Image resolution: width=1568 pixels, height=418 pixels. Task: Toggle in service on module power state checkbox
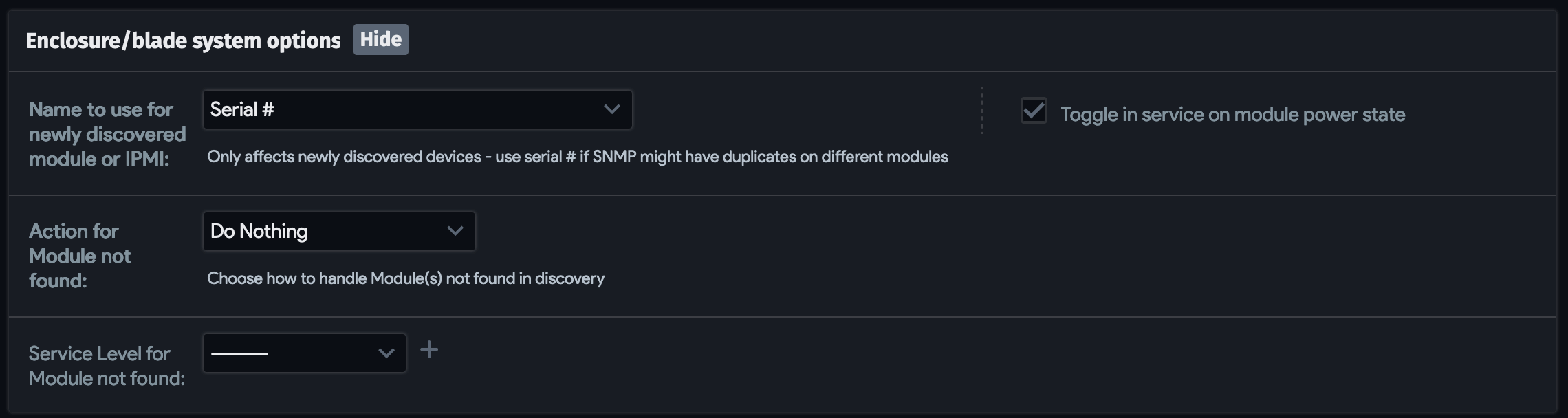coord(1033,111)
